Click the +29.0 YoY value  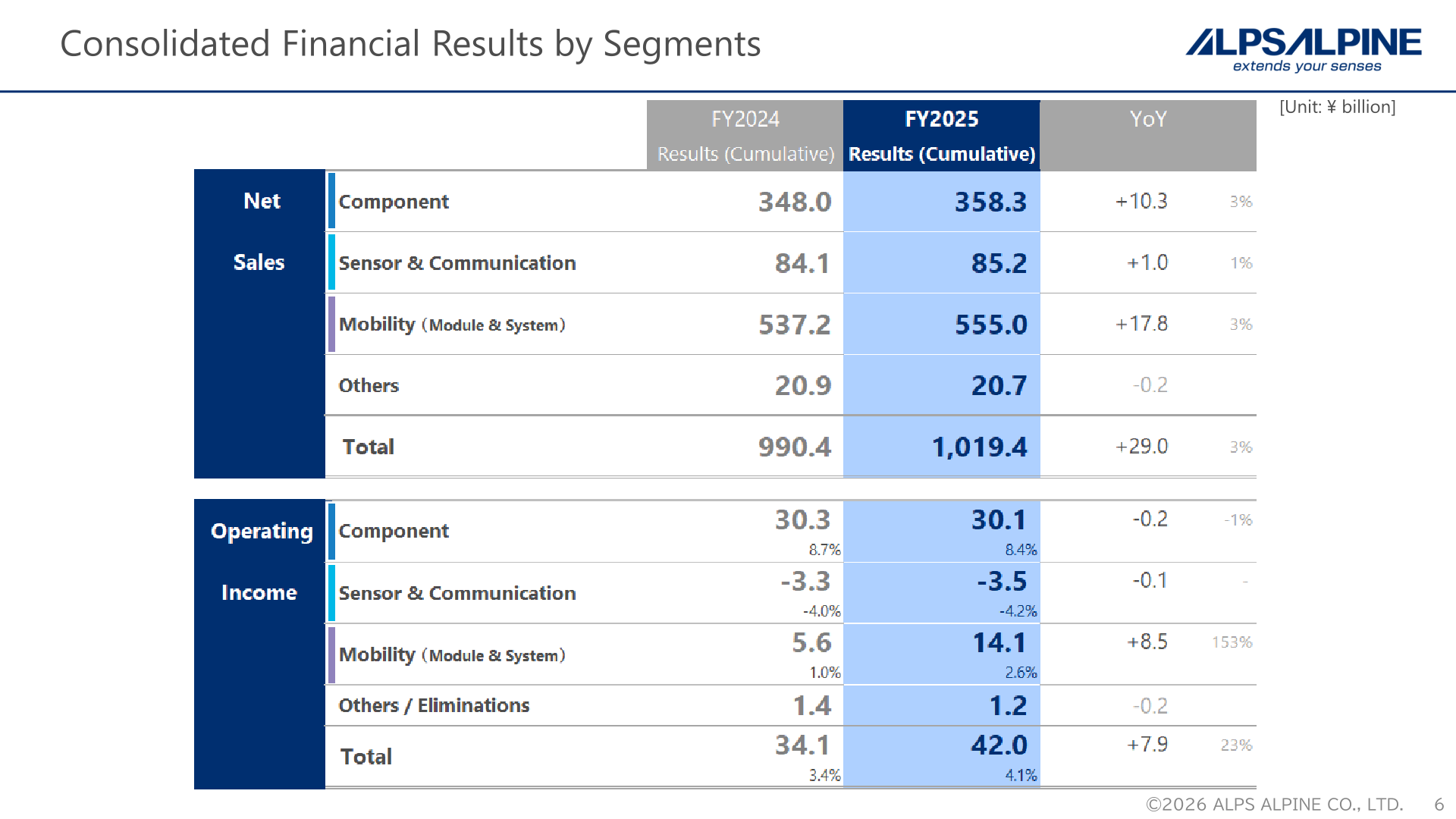tap(1141, 446)
